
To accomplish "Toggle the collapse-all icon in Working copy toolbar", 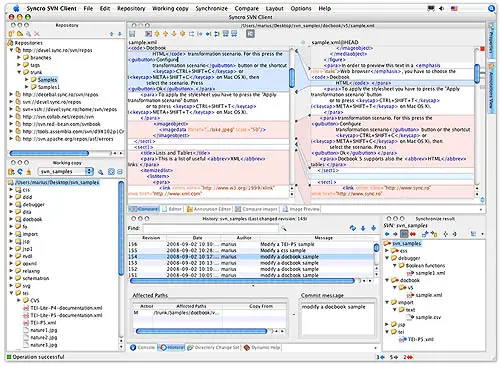I will click(120, 172).
